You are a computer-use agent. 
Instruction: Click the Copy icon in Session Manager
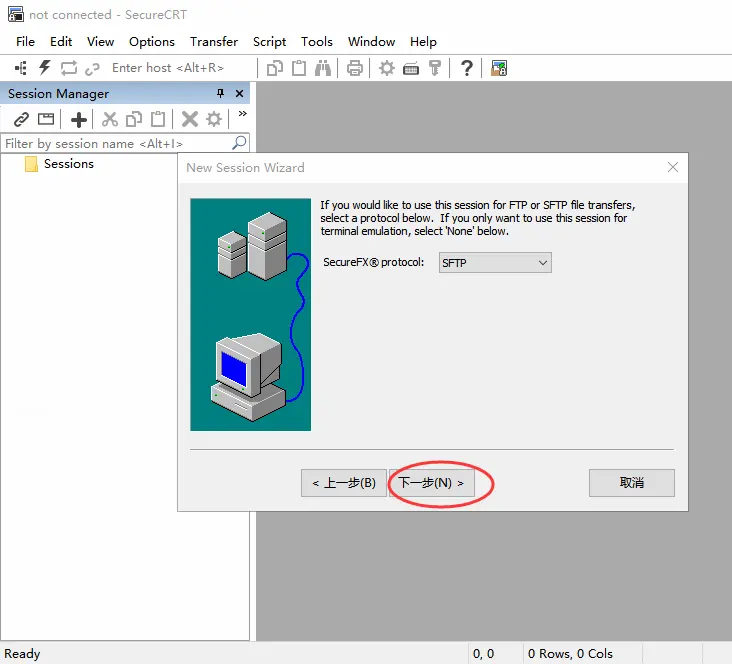coord(134,119)
